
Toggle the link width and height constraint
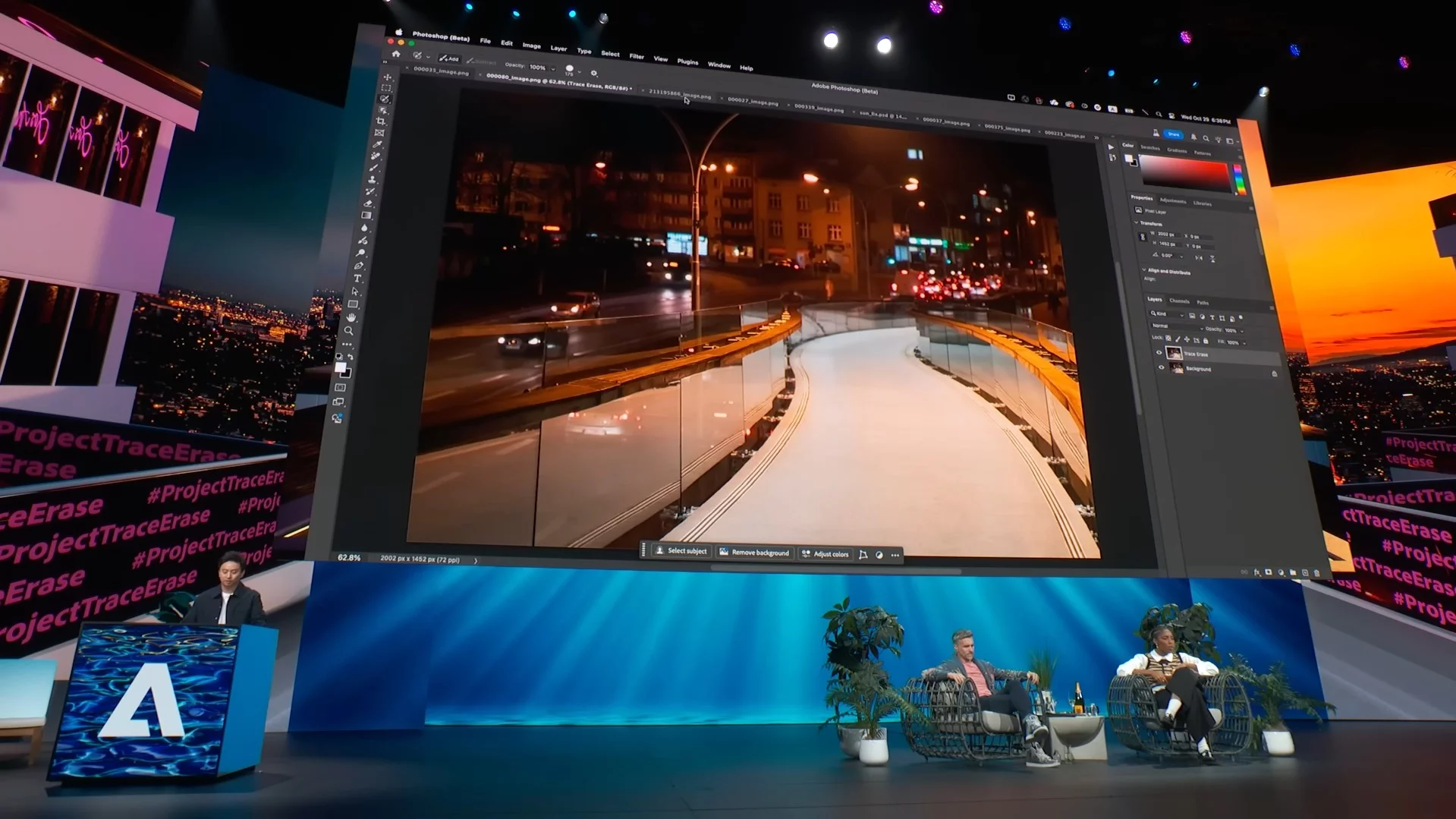click(x=1143, y=238)
